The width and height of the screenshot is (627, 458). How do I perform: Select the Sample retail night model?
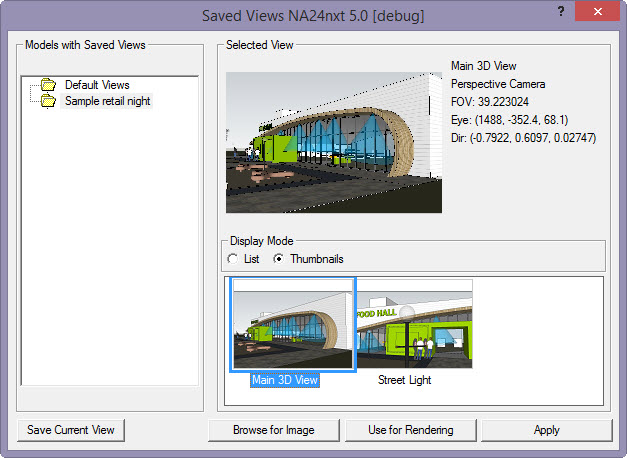coord(108,101)
